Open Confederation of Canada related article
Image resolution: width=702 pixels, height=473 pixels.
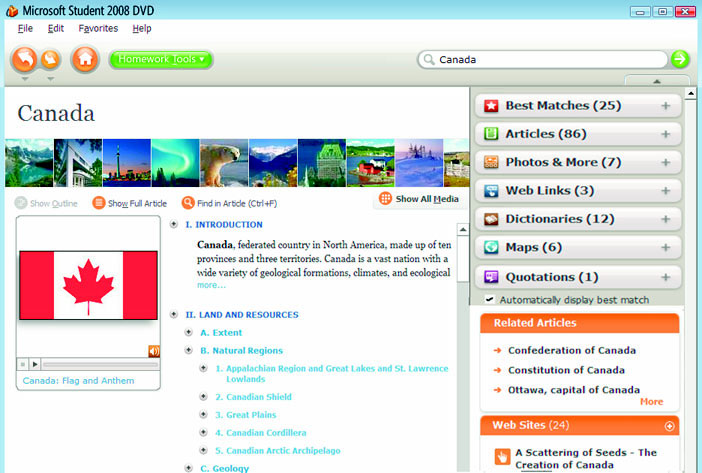point(572,350)
